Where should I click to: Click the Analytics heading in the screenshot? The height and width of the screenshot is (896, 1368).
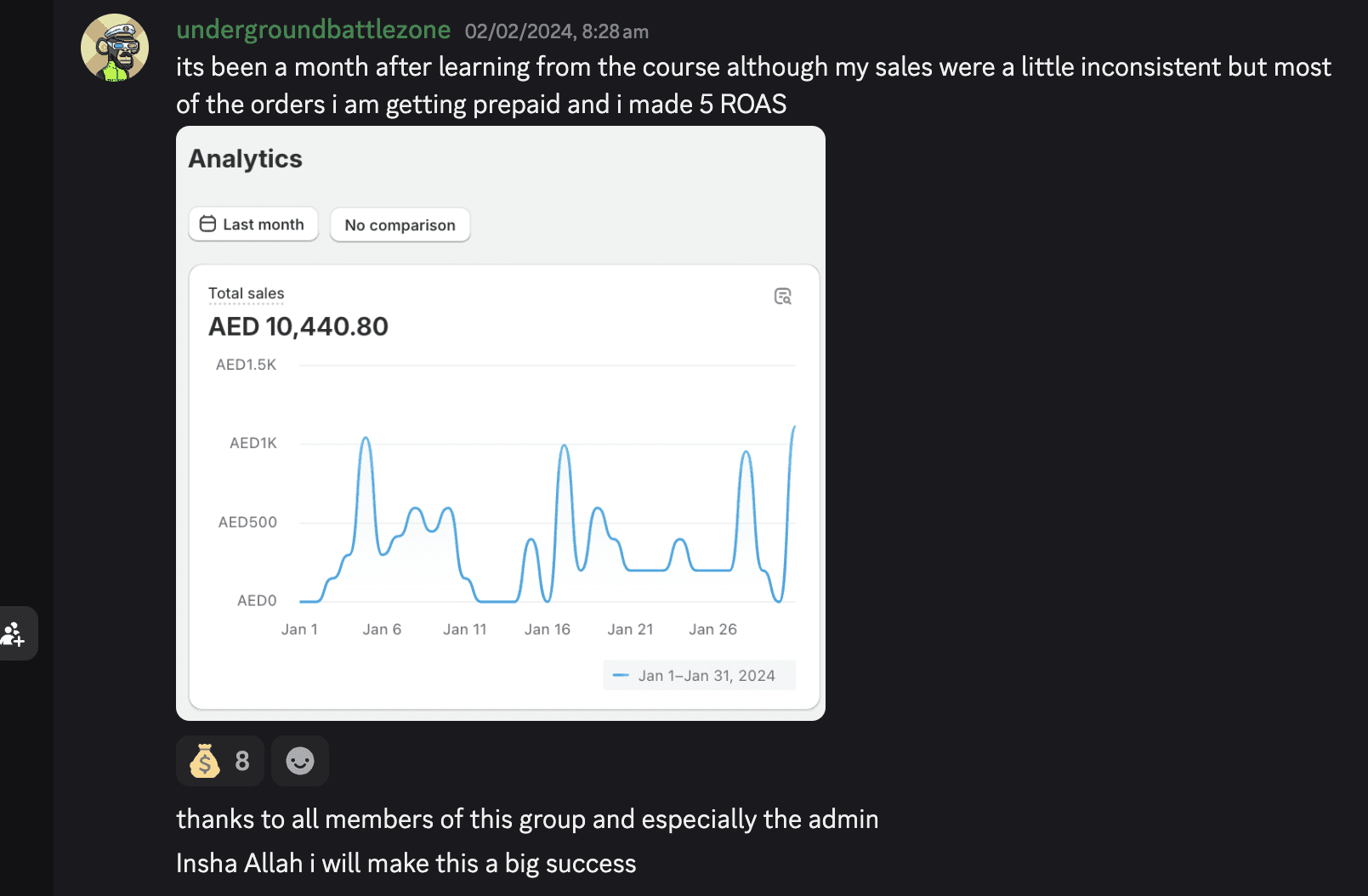coord(246,159)
